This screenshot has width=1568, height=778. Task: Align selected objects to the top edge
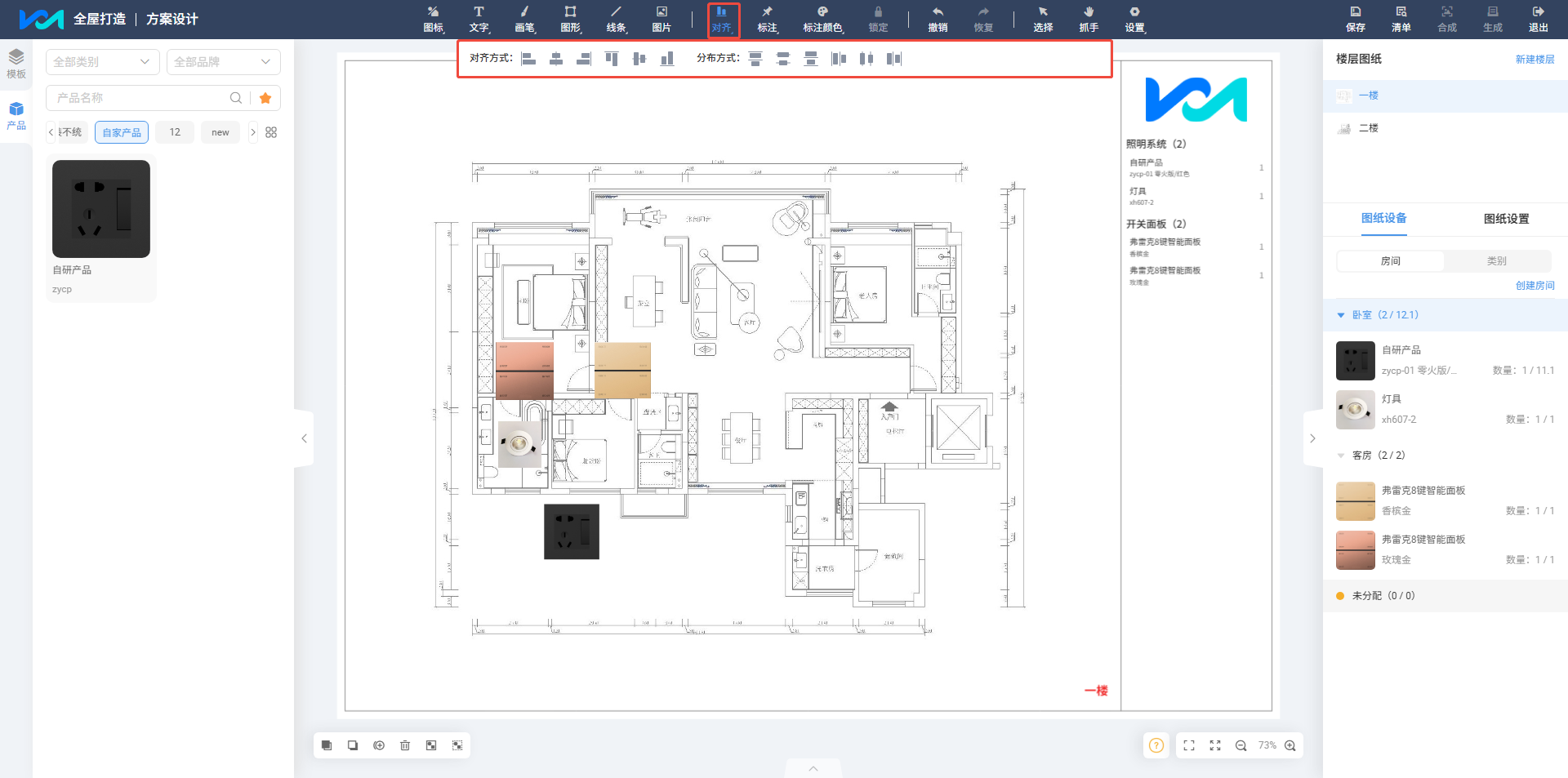[612, 59]
